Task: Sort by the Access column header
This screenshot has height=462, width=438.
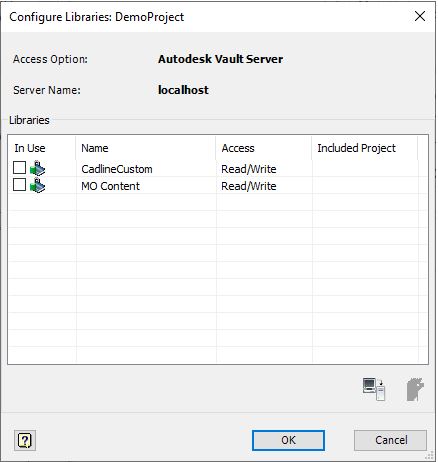Action: pyautogui.click(x=264, y=148)
